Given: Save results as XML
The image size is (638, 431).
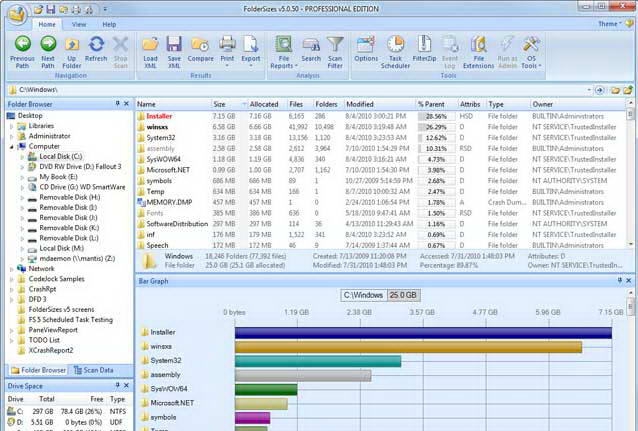Looking at the screenshot, I should [174, 52].
